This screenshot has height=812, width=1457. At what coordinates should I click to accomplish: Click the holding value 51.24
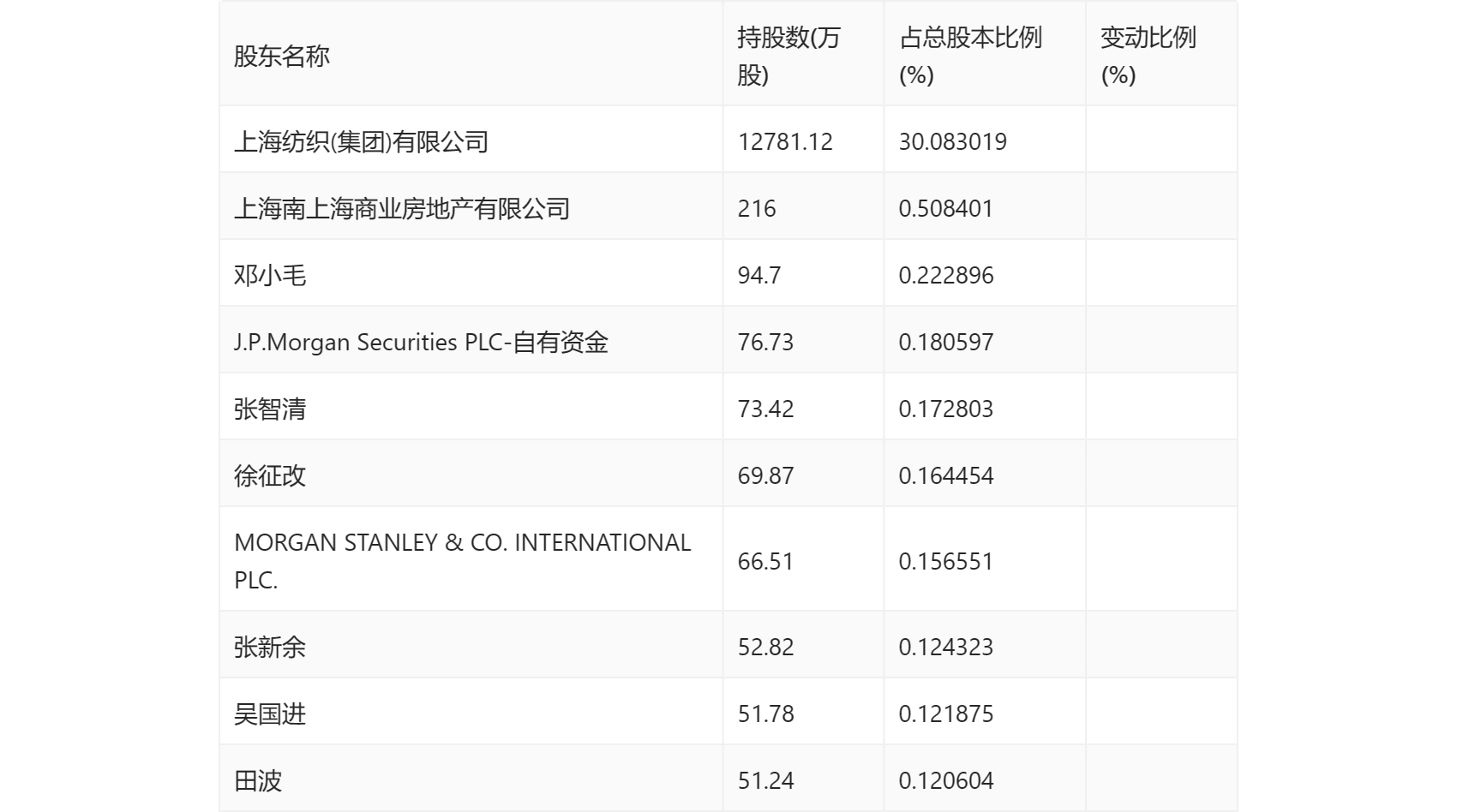(x=765, y=780)
